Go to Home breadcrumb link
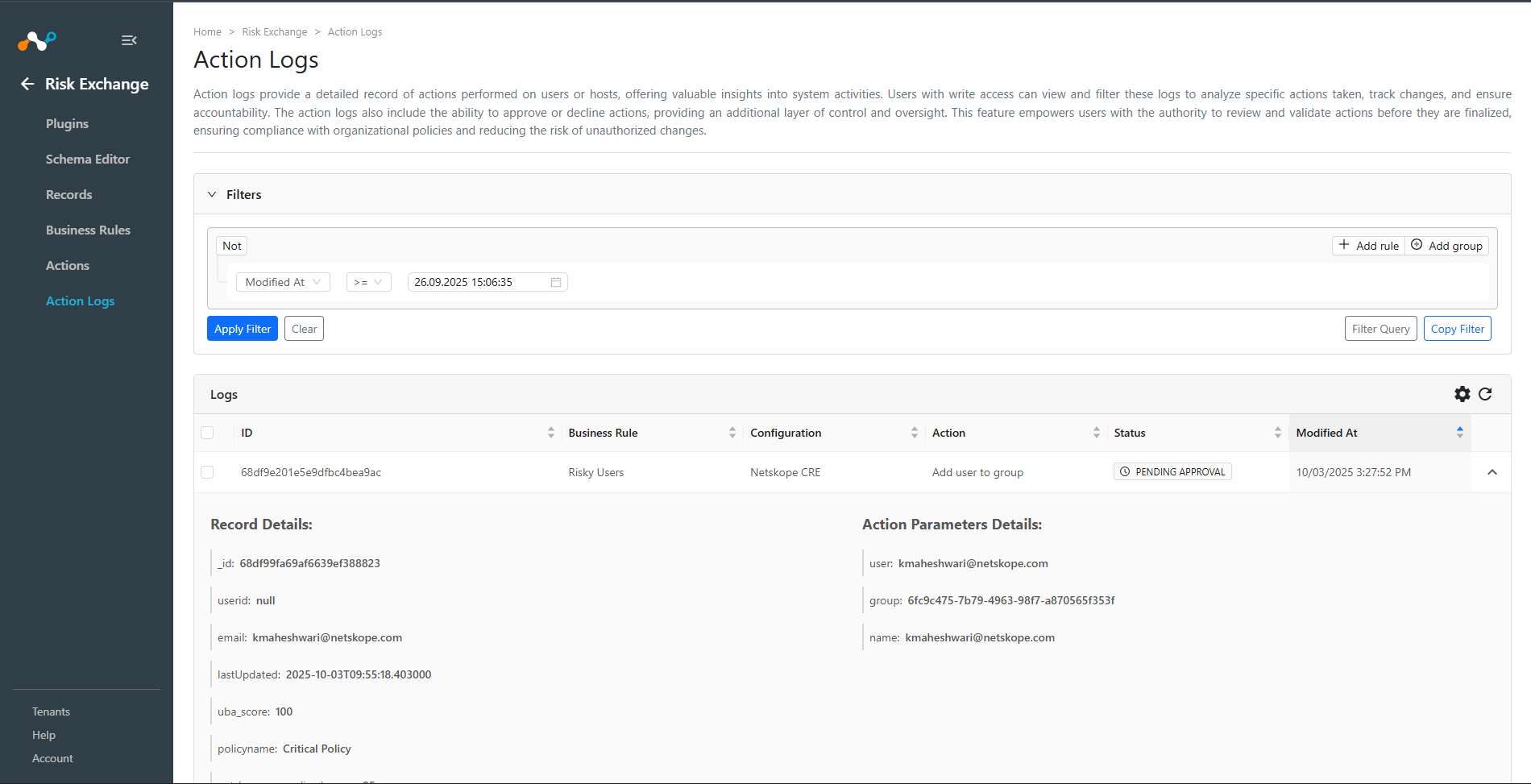This screenshot has width=1531, height=784. point(207,32)
